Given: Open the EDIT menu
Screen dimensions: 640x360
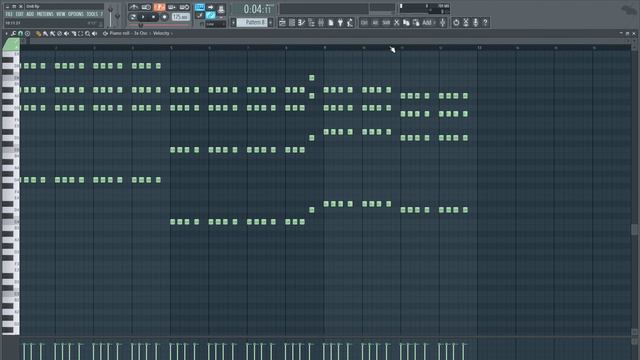Looking at the screenshot, I should (20, 14).
